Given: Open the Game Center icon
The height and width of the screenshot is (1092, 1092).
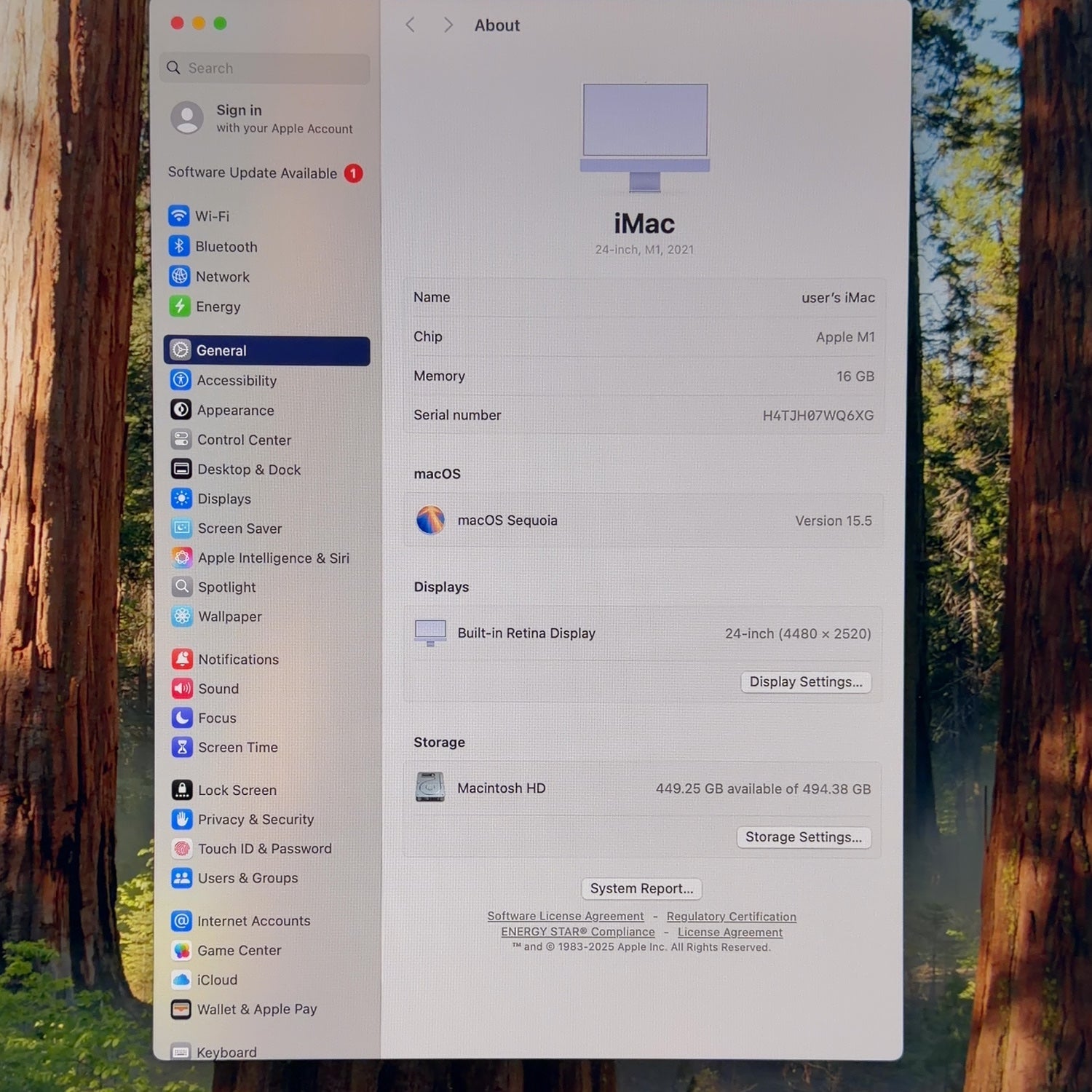Looking at the screenshot, I should click(181, 950).
